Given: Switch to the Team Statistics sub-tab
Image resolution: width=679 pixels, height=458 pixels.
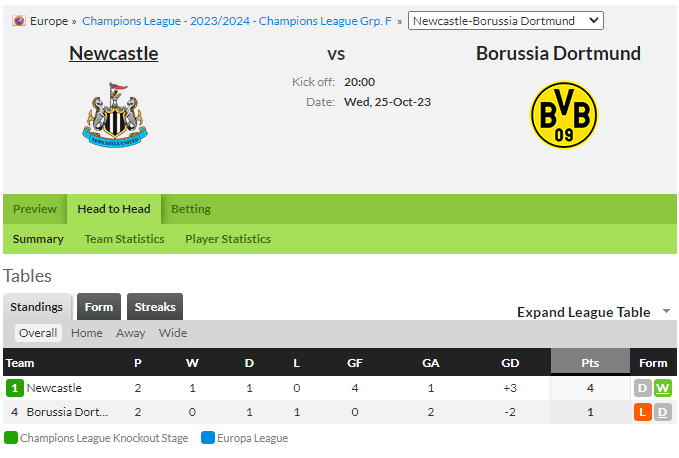Looking at the screenshot, I should [x=124, y=239].
